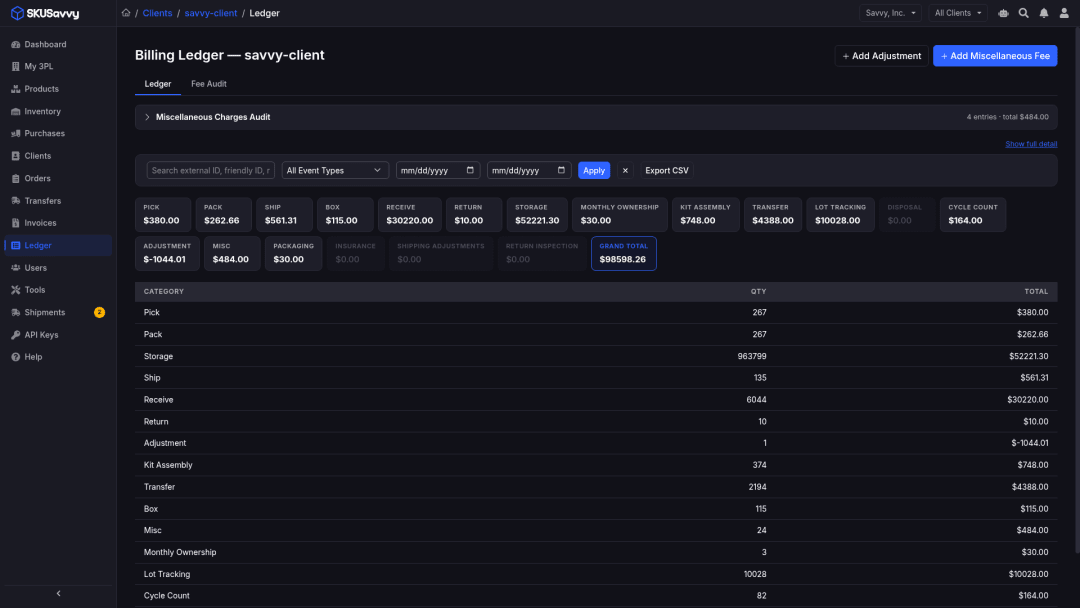Viewport: 1080px width, 608px height.
Task: Click Add Miscellaneous Fee button
Action: (995, 56)
